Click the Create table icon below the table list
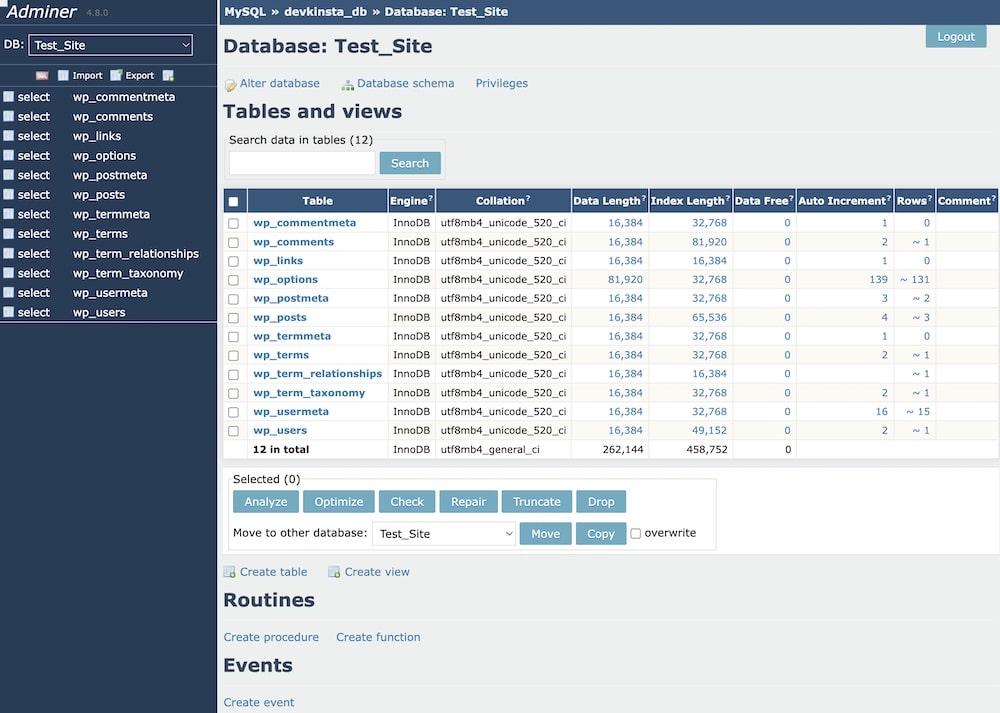 coord(230,572)
